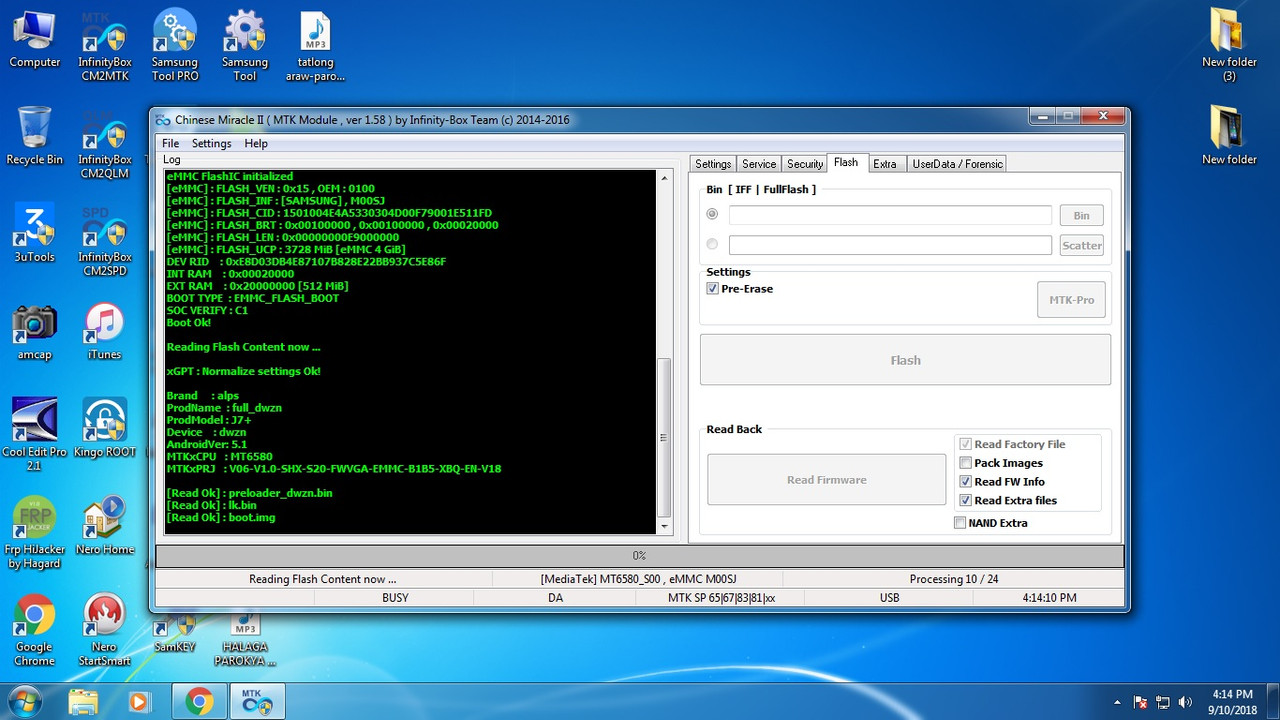Open File Explorer from the taskbar
The image size is (1280, 720).
[84, 702]
